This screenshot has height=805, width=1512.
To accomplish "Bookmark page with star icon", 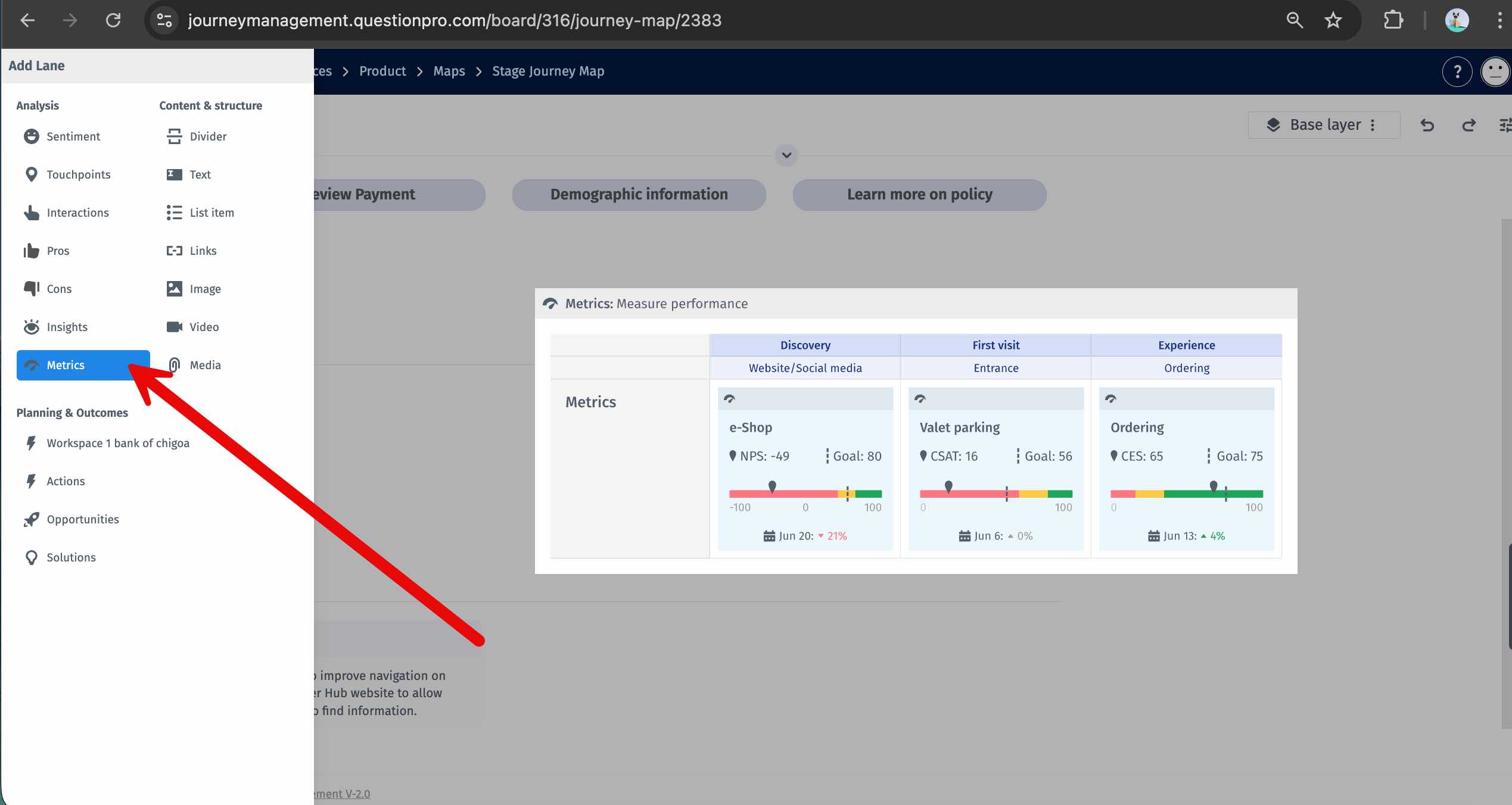I will 1333,20.
